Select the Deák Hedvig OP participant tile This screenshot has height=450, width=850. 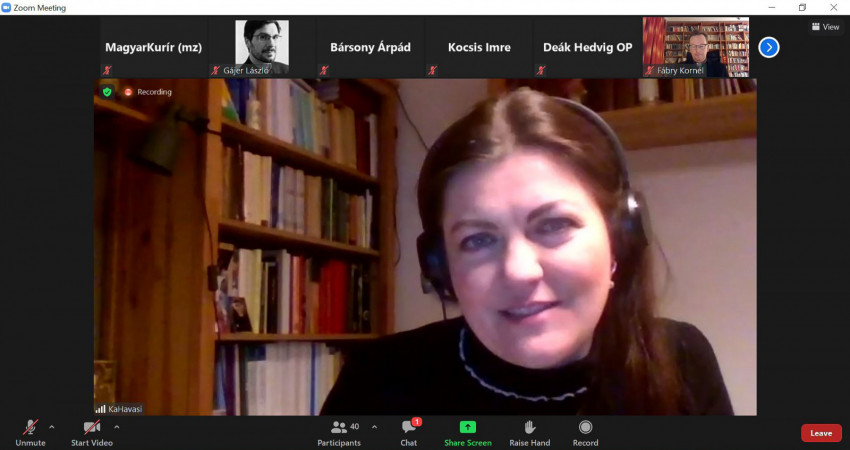pyautogui.click(x=587, y=47)
